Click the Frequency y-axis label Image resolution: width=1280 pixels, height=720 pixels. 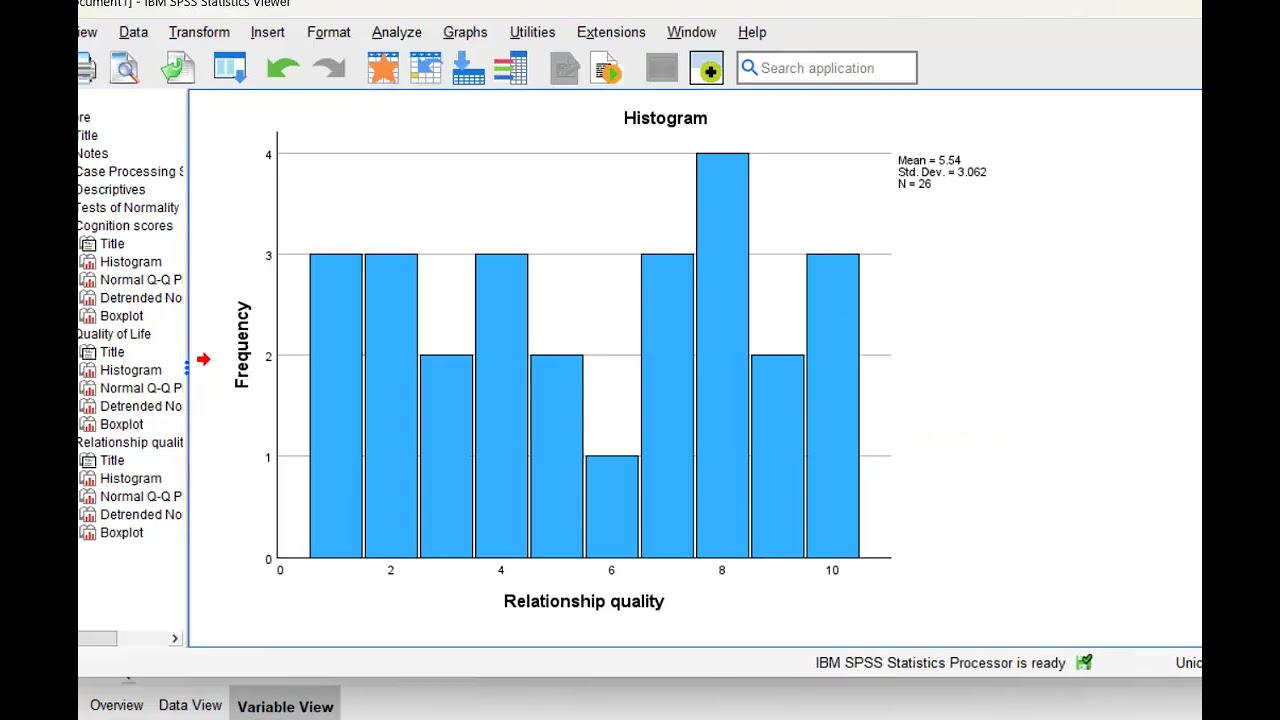[242, 344]
